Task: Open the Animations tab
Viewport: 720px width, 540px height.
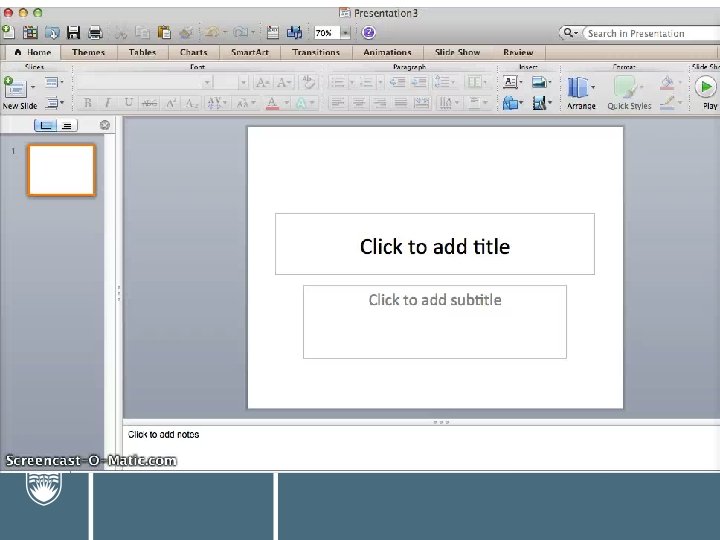Action: tap(387, 52)
